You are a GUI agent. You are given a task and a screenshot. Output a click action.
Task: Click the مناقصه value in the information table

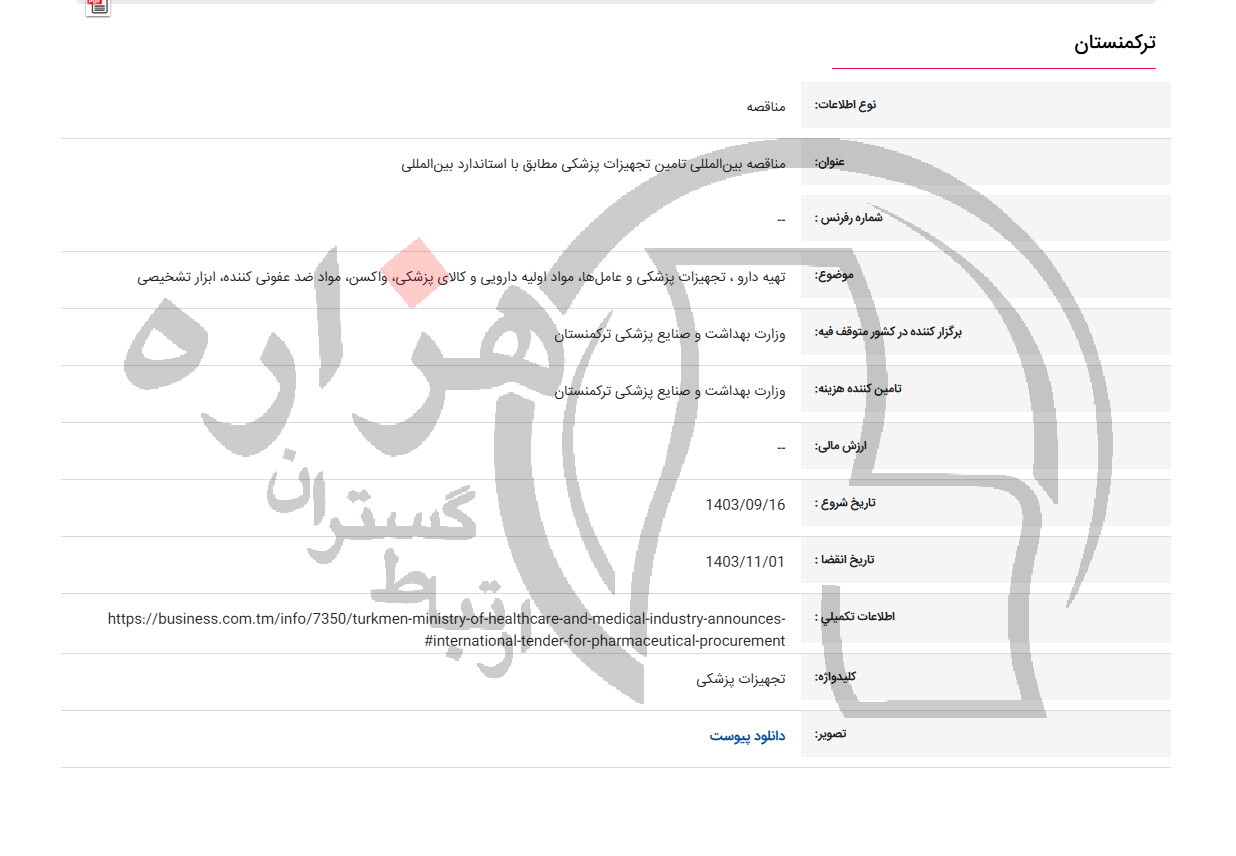pos(765,105)
